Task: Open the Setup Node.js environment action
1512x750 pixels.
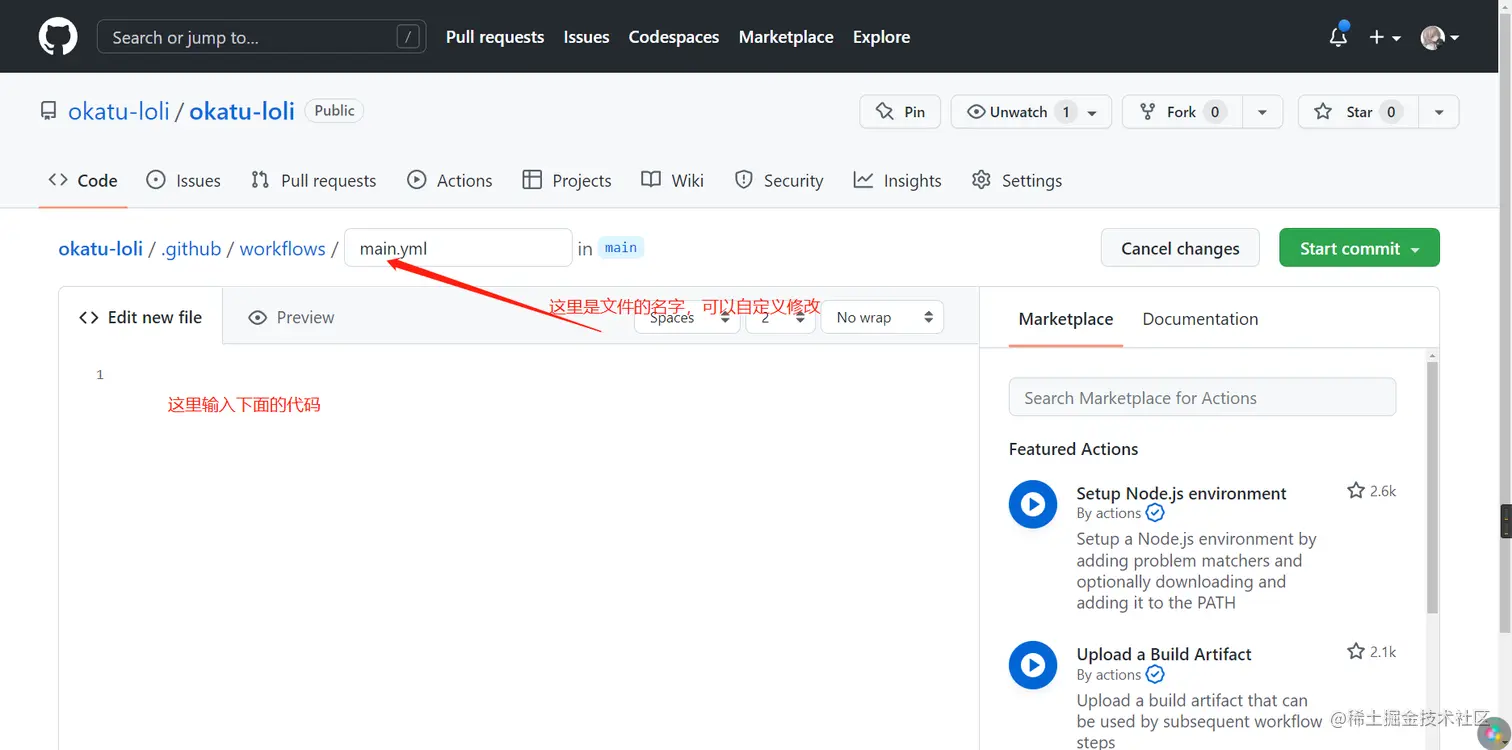Action: 1181,493
